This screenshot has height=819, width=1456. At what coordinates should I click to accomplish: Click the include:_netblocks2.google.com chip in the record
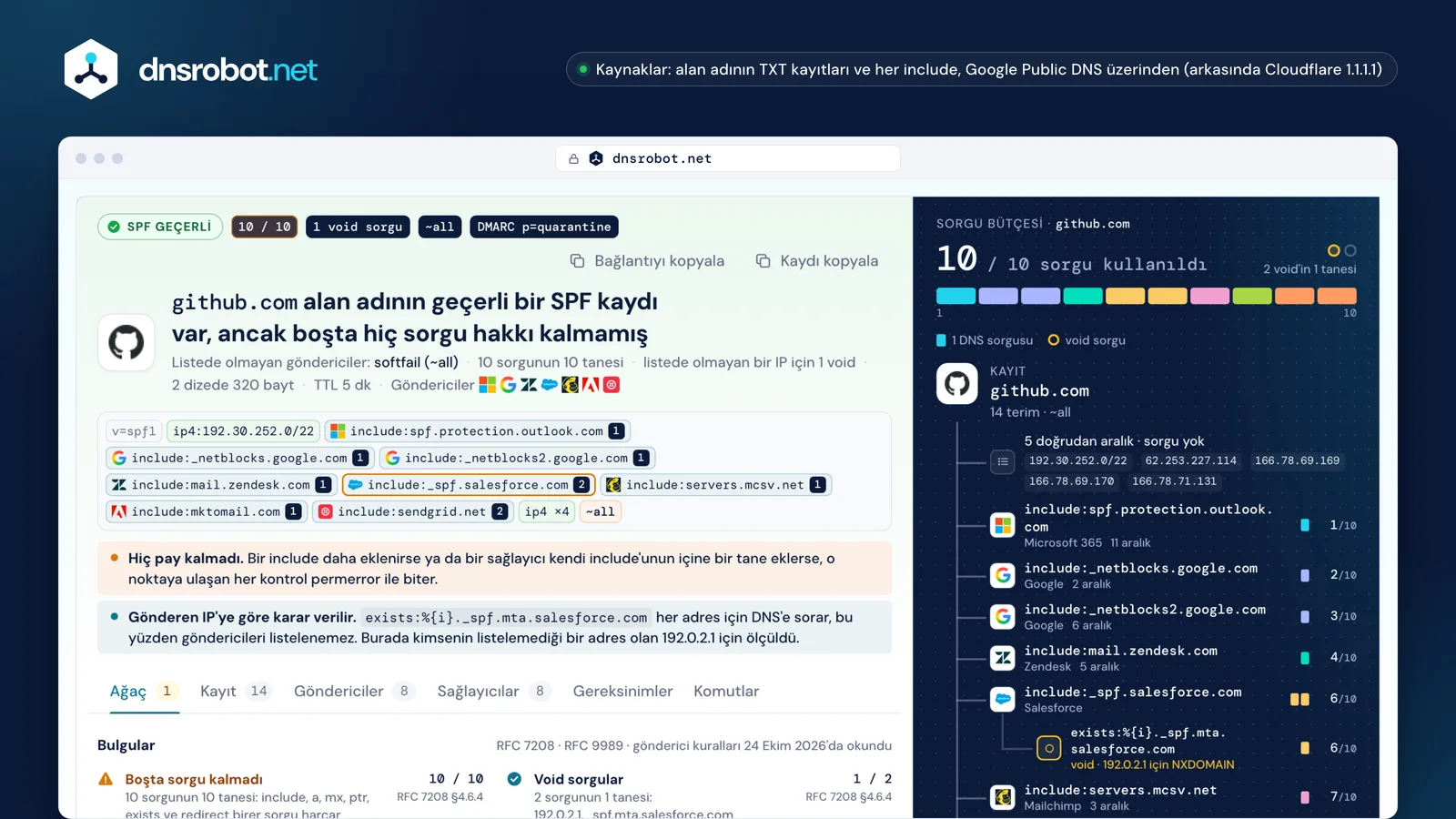point(518,458)
